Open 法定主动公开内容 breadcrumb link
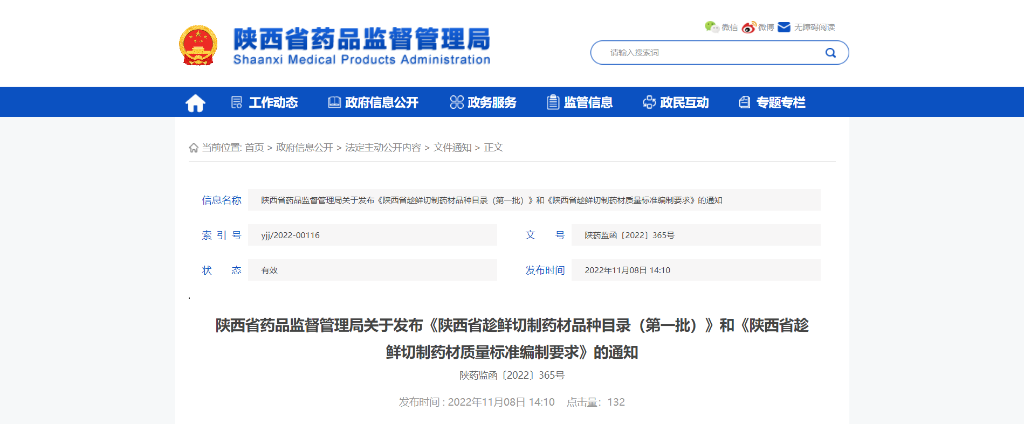1024x424 pixels. (x=383, y=147)
